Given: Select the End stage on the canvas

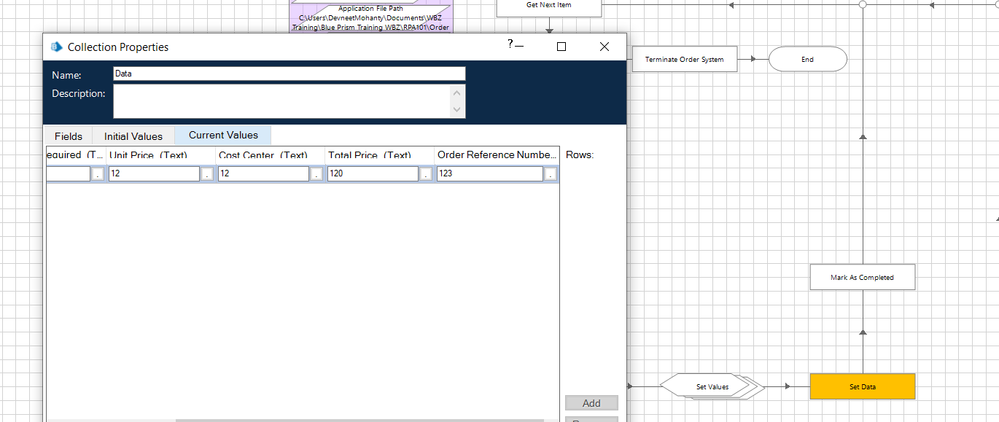Looking at the screenshot, I should click(807, 59).
